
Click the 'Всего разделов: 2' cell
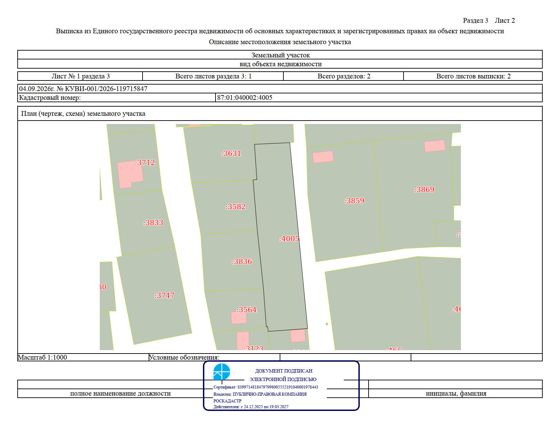point(344,76)
